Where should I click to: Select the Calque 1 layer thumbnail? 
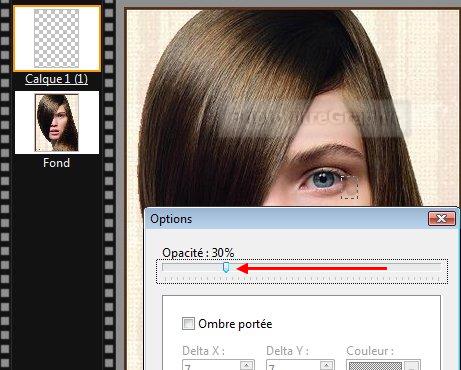(x=57, y=38)
